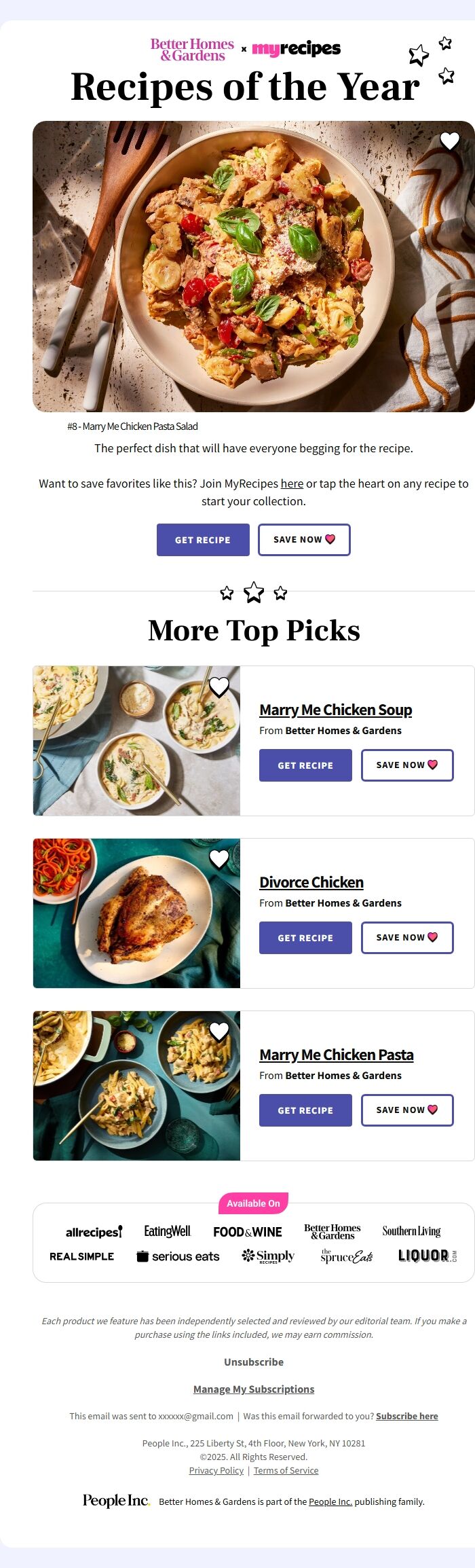This screenshot has width=475, height=1568.
Task: Tap the heart on Marry Me Chicken Pasta Salad photo
Action: pyautogui.click(x=450, y=141)
